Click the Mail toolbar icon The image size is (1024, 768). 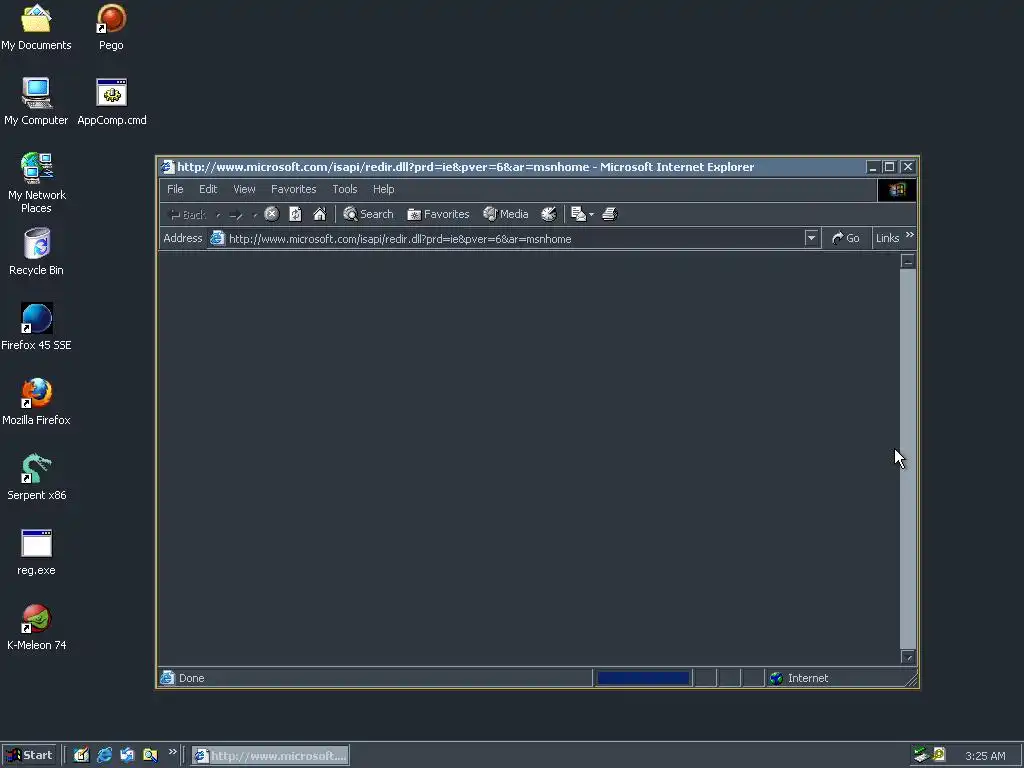coord(578,214)
